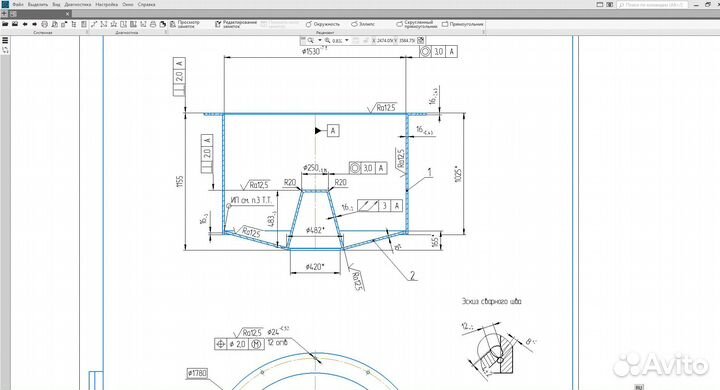Select the Окружность markup tool
Screen dimensions: 720x390
[x=323, y=24]
